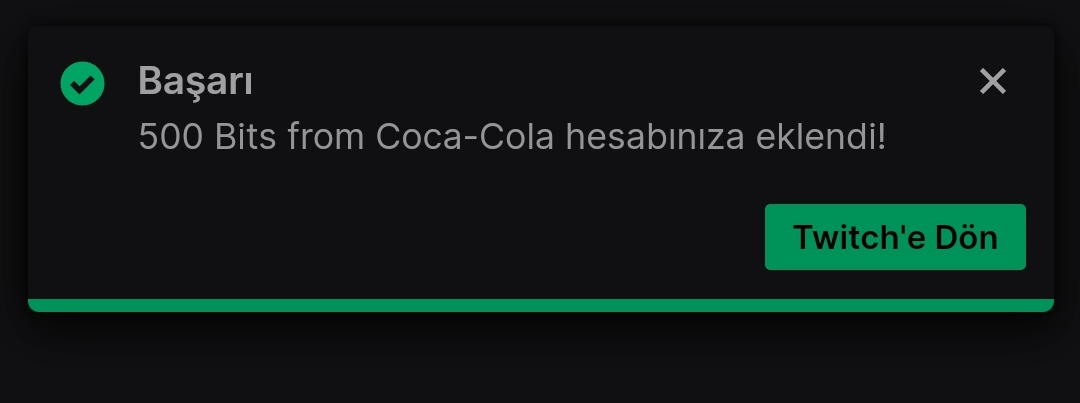Click the Twitch'e Dön button
Viewport: 1080px width, 403px height.
895,237
